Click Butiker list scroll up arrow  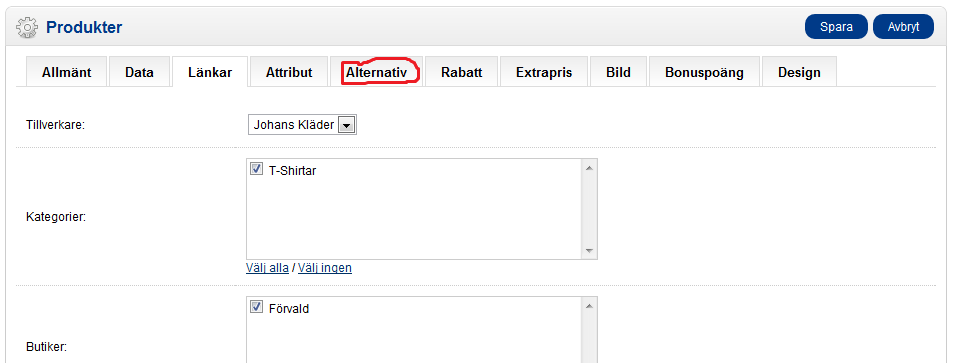[589, 306]
